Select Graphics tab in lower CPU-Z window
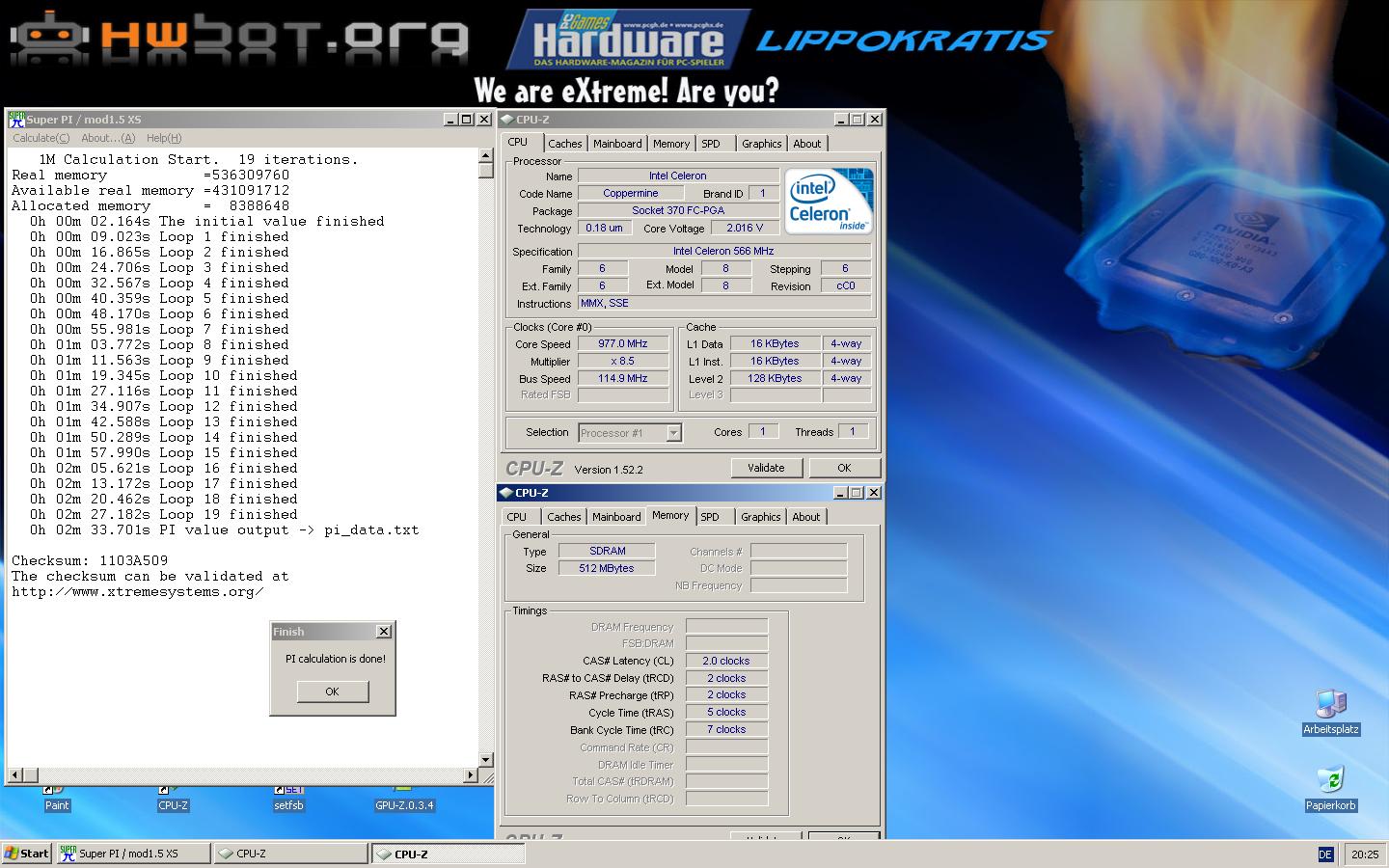This screenshot has width=1389, height=868. pos(761,517)
